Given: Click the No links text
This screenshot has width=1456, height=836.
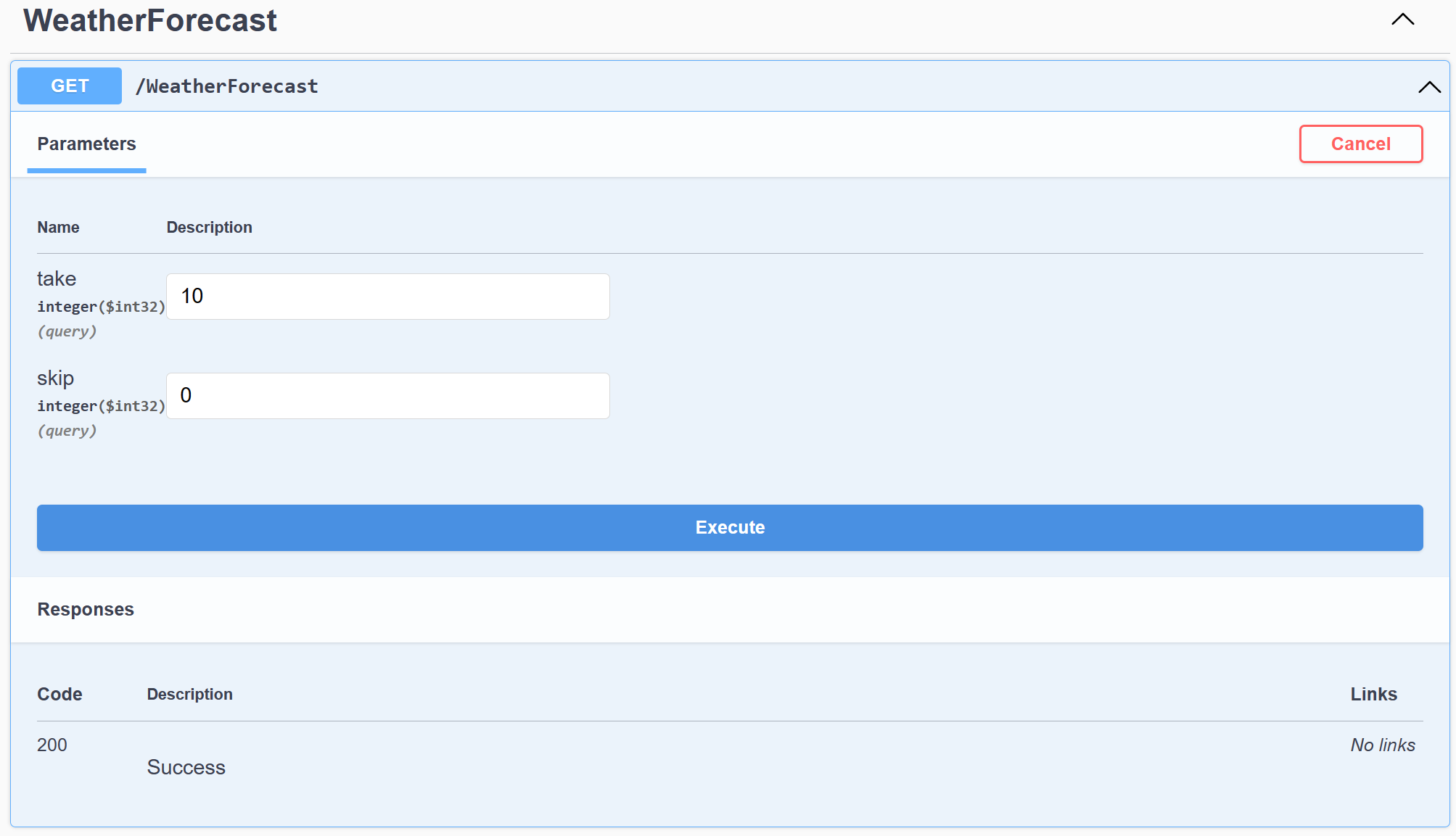Looking at the screenshot, I should pos(1382,745).
